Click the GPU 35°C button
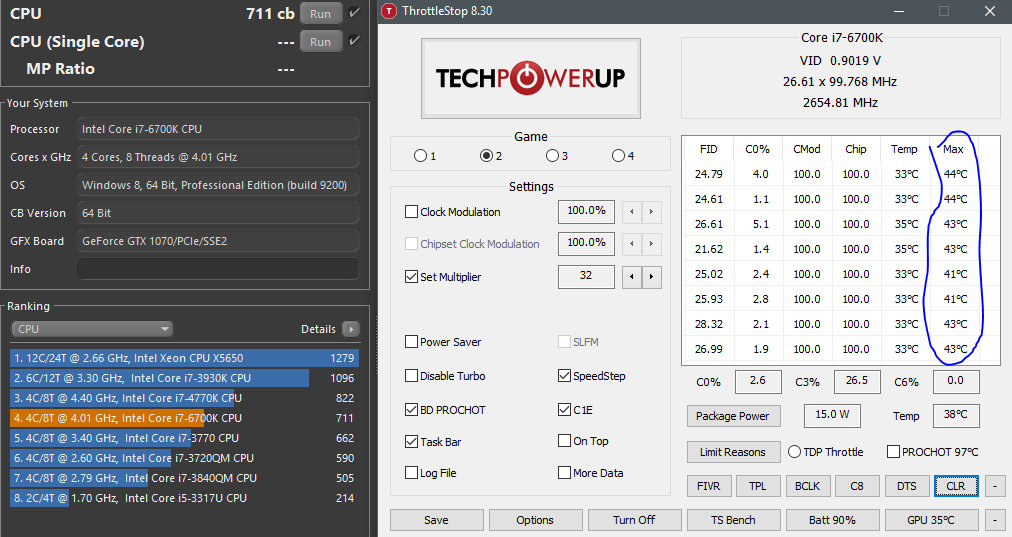 931,520
